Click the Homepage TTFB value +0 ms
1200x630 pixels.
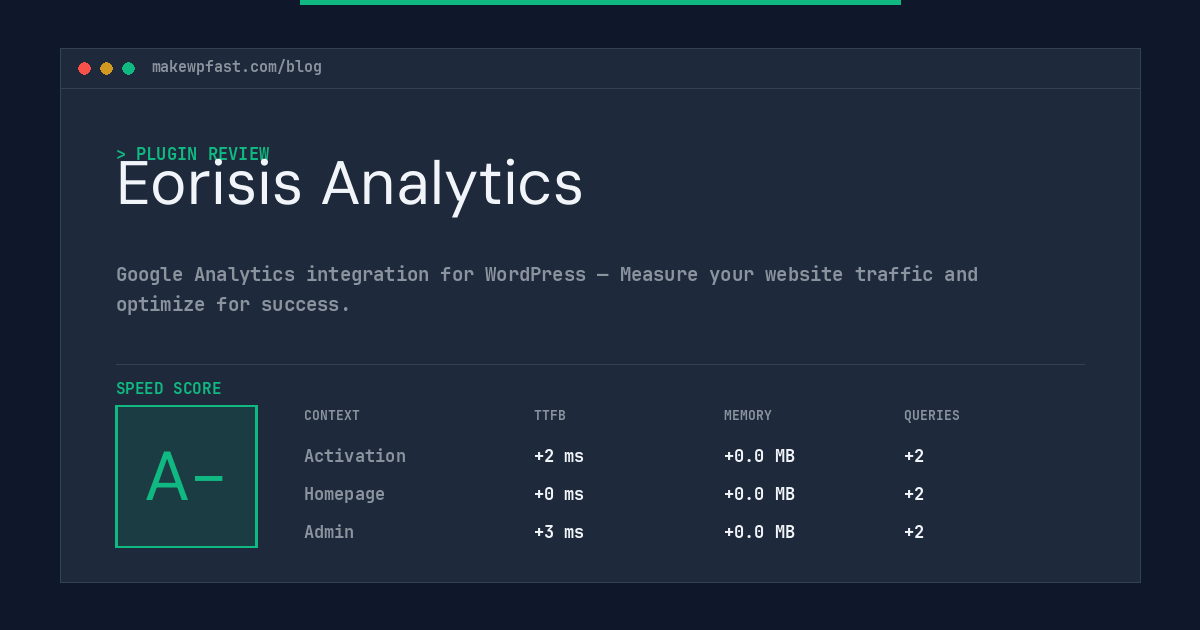(x=559, y=494)
